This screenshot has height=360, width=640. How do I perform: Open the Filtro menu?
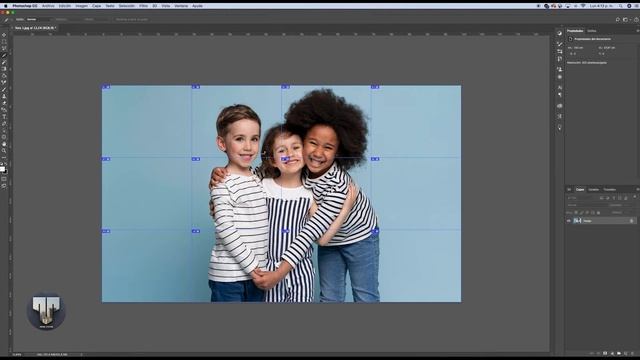point(143,6)
